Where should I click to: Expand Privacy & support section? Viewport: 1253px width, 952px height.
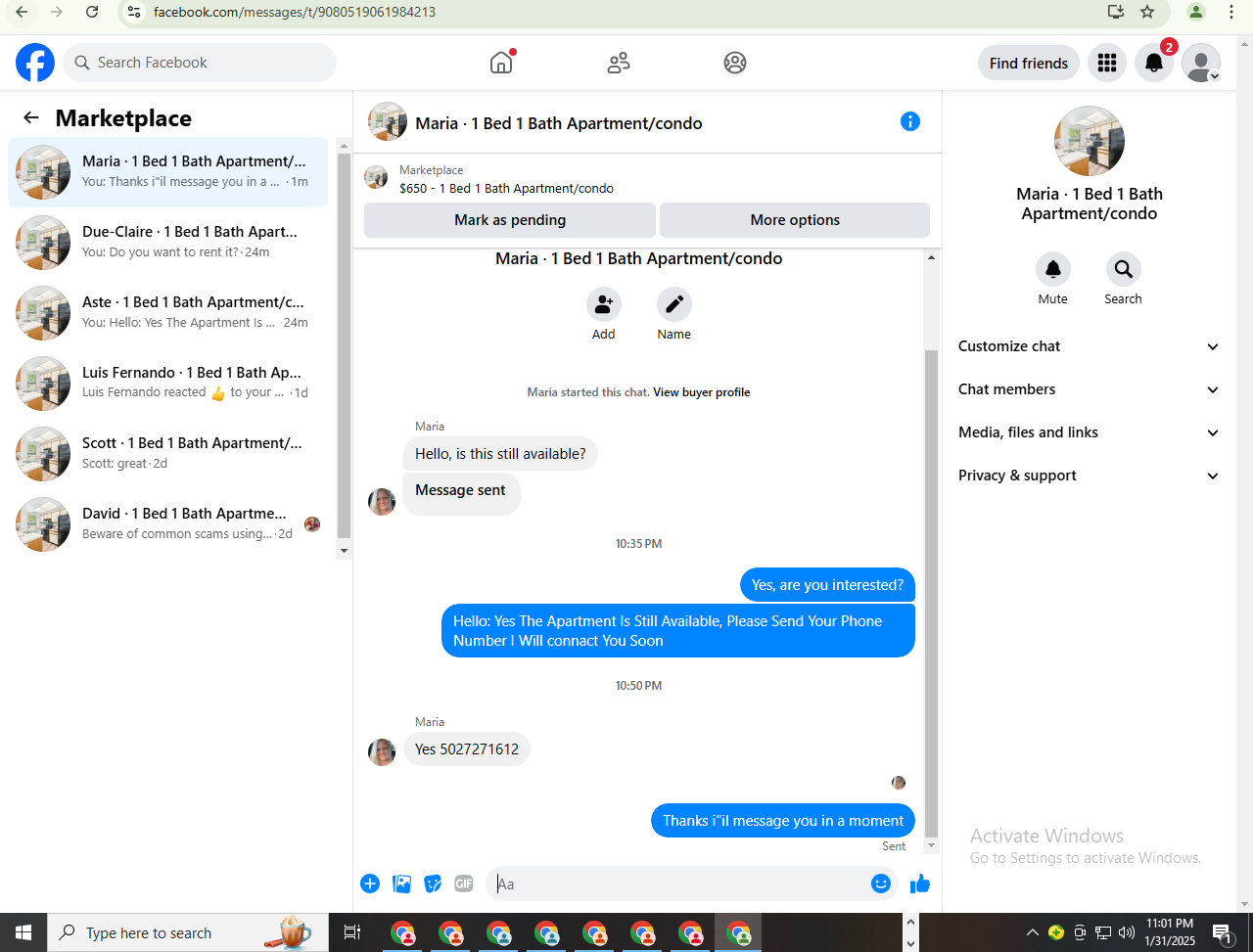pos(1090,476)
